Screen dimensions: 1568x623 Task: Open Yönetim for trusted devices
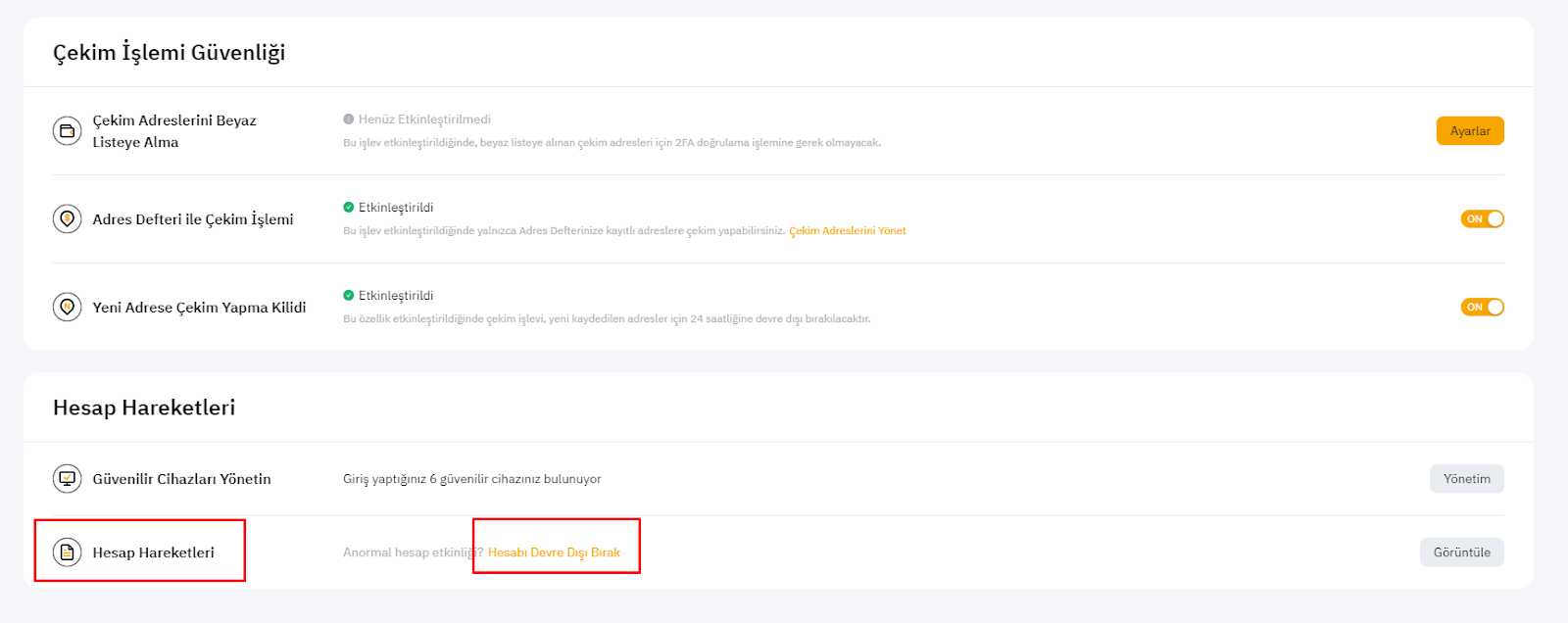pos(1466,479)
